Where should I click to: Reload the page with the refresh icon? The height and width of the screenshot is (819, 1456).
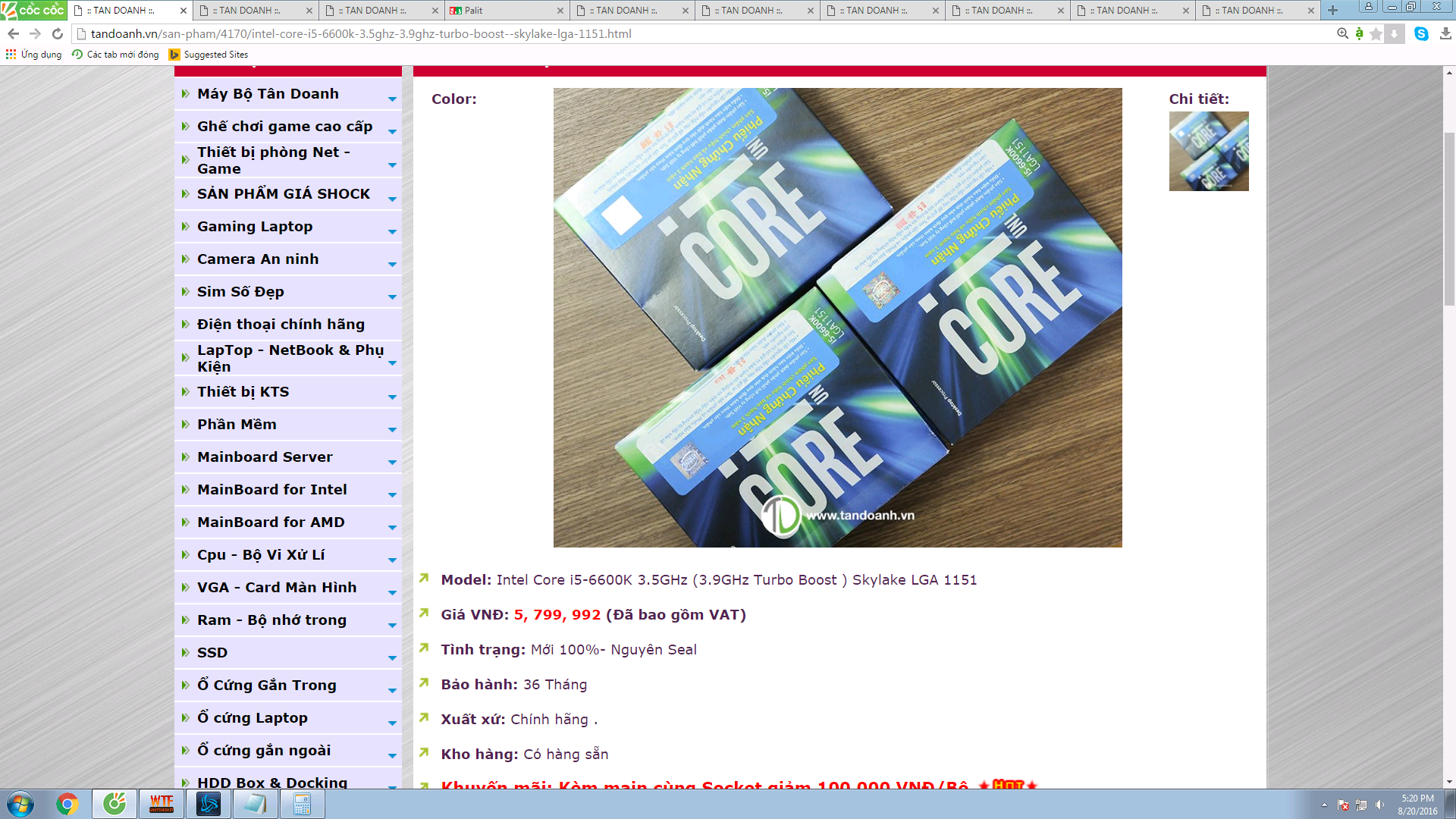click(x=57, y=34)
